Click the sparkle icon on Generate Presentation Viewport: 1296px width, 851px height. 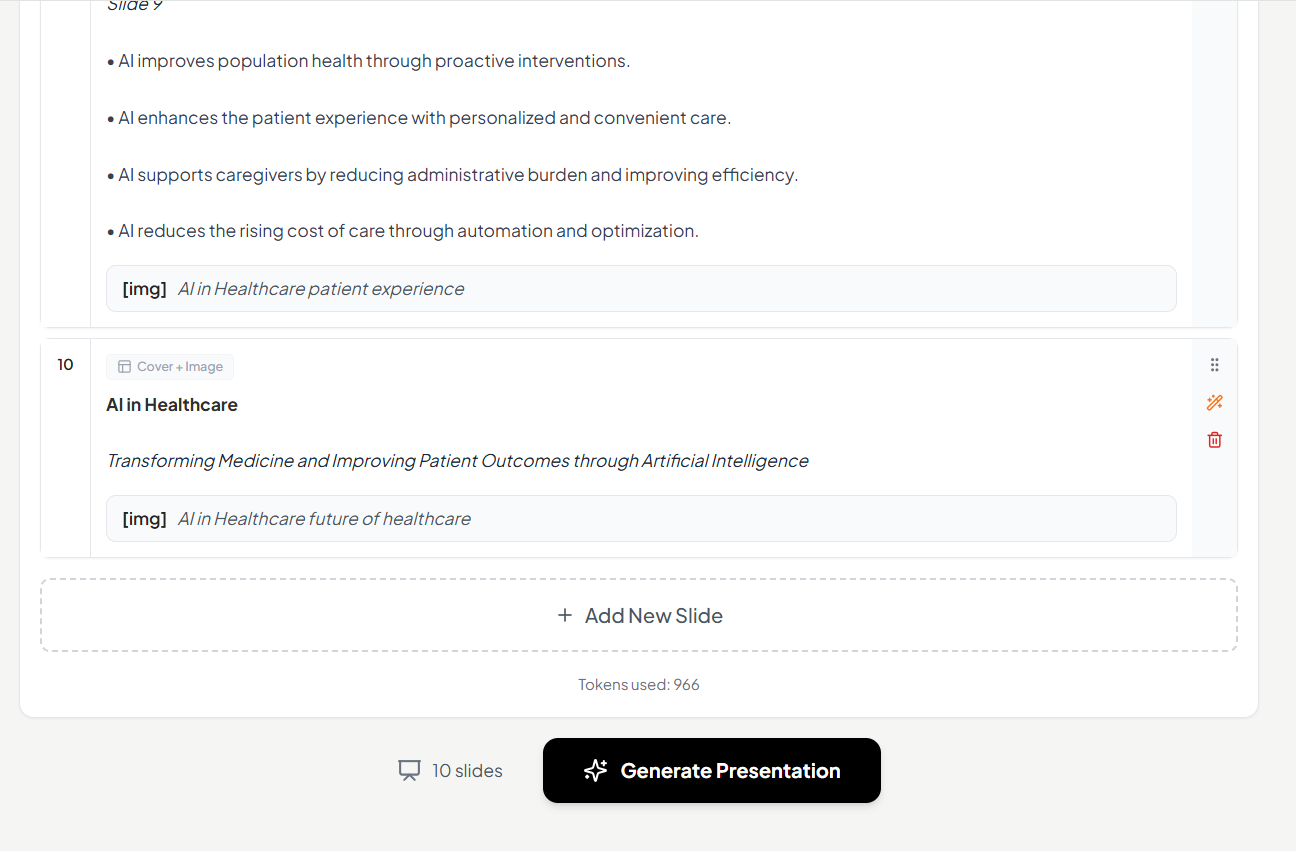(596, 771)
